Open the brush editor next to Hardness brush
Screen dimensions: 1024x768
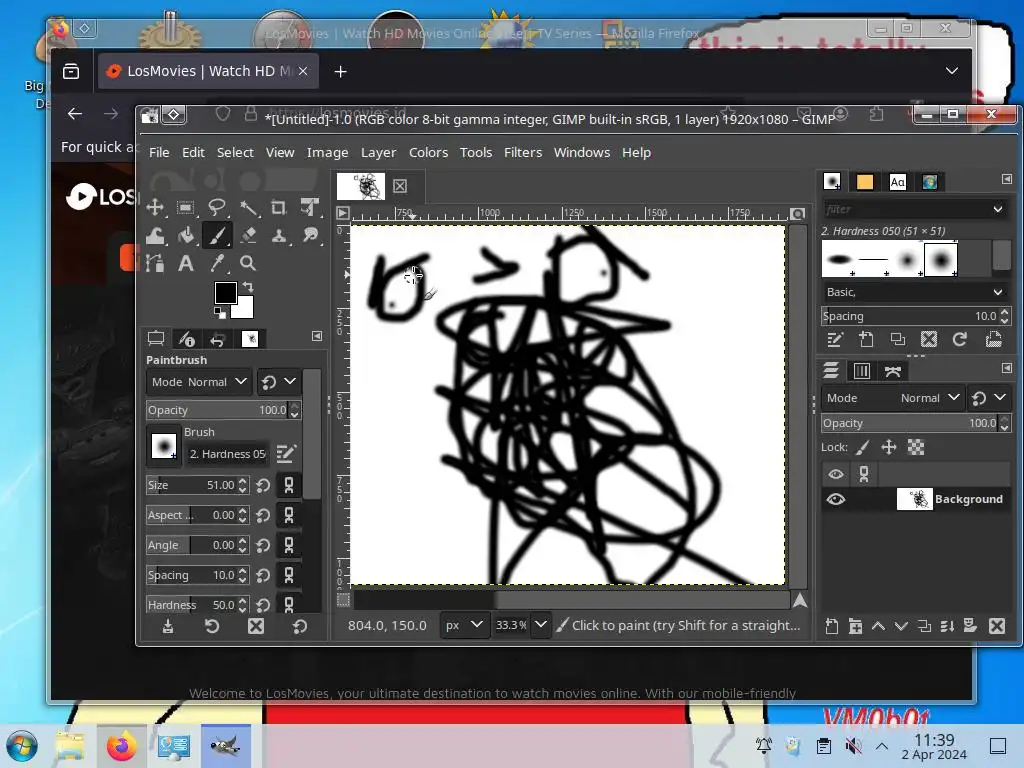285,454
